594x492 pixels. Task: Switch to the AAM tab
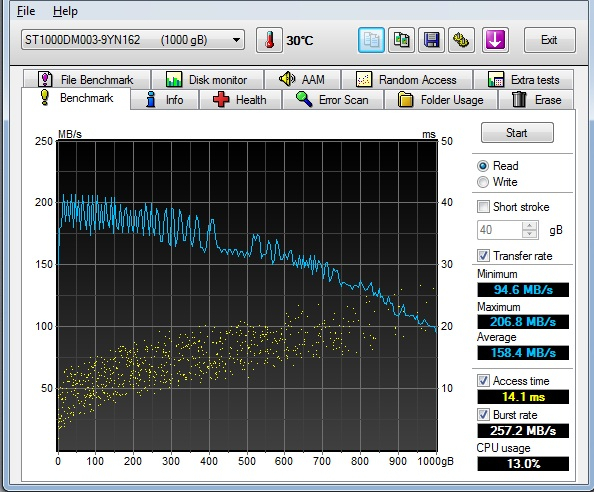pos(302,80)
